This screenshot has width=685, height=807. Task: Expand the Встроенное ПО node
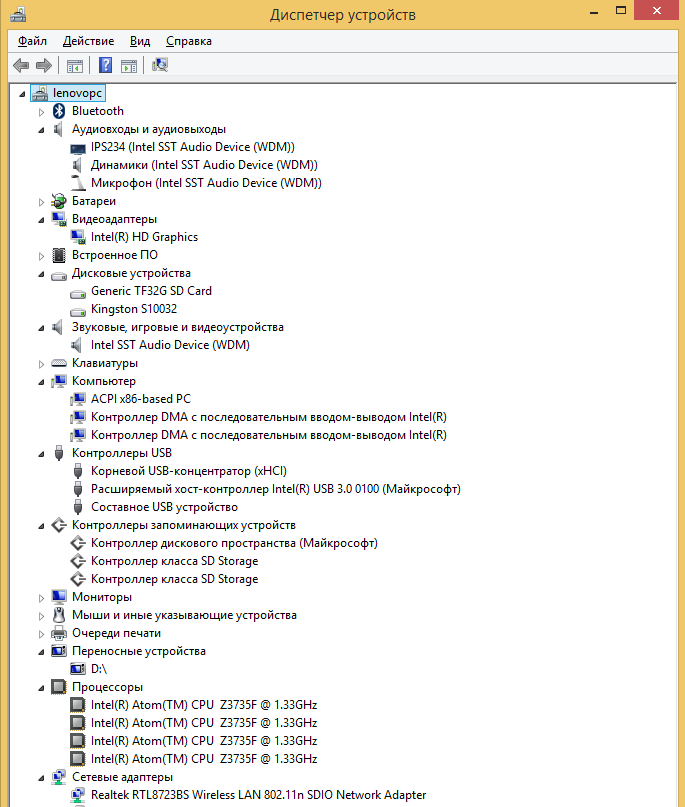tap(41, 256)
